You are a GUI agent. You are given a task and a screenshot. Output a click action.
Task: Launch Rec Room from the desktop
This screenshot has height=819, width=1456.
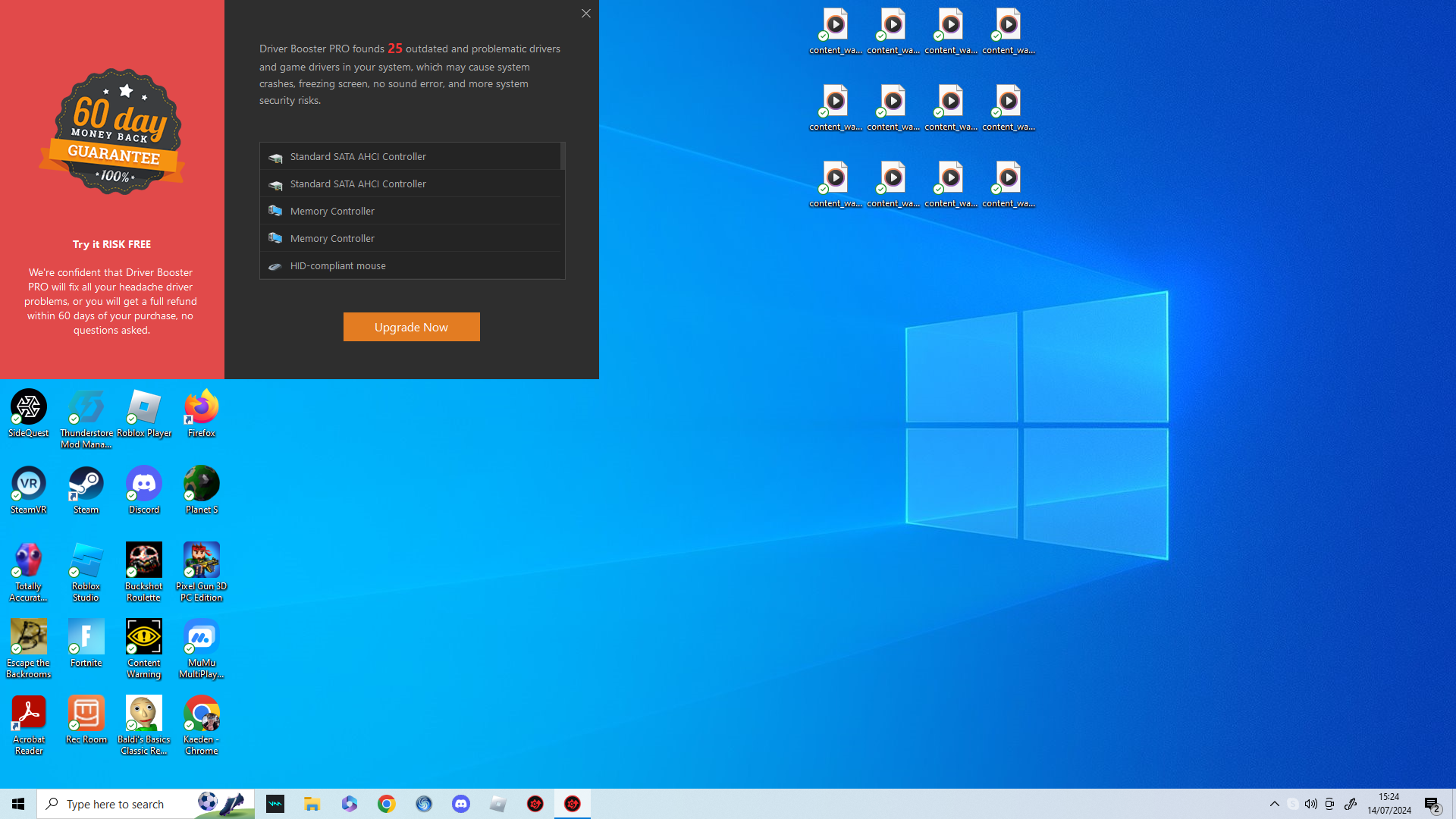tap(86, 714)
